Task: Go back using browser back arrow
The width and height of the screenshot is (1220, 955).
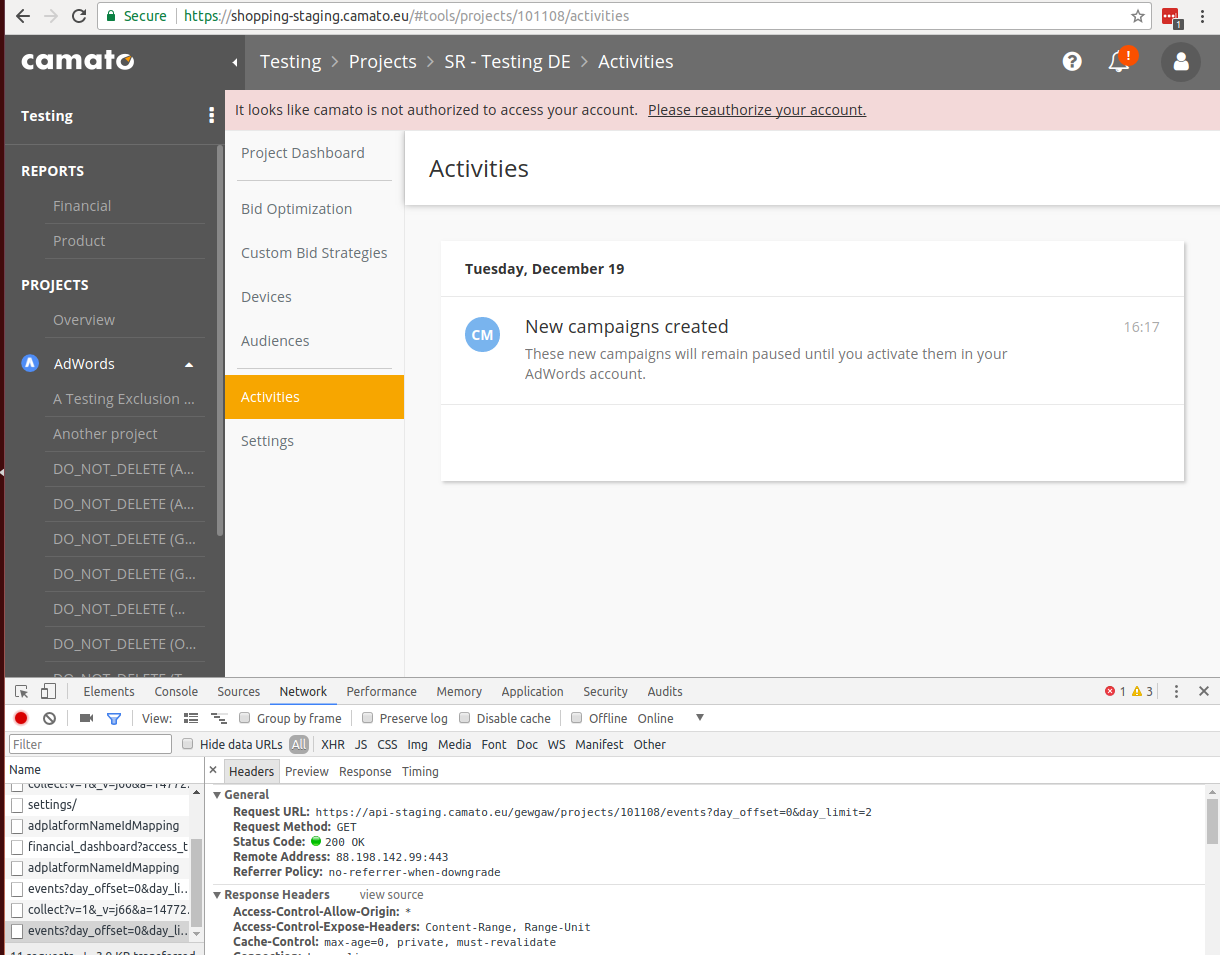Action: point(22,16)
